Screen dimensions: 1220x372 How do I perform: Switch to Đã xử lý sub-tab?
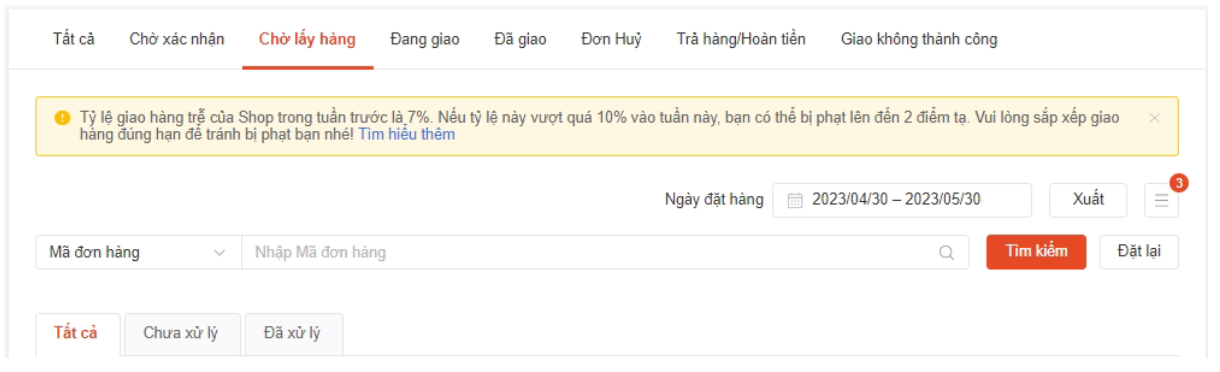294,334
